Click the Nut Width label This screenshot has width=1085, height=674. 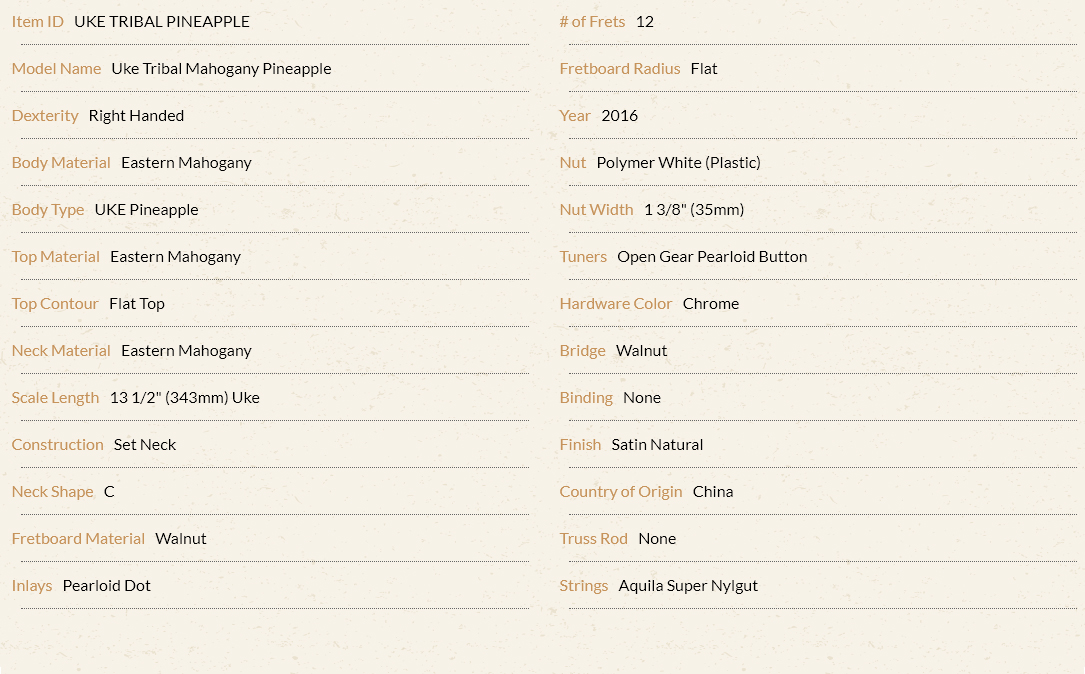[x=596, y=210]
